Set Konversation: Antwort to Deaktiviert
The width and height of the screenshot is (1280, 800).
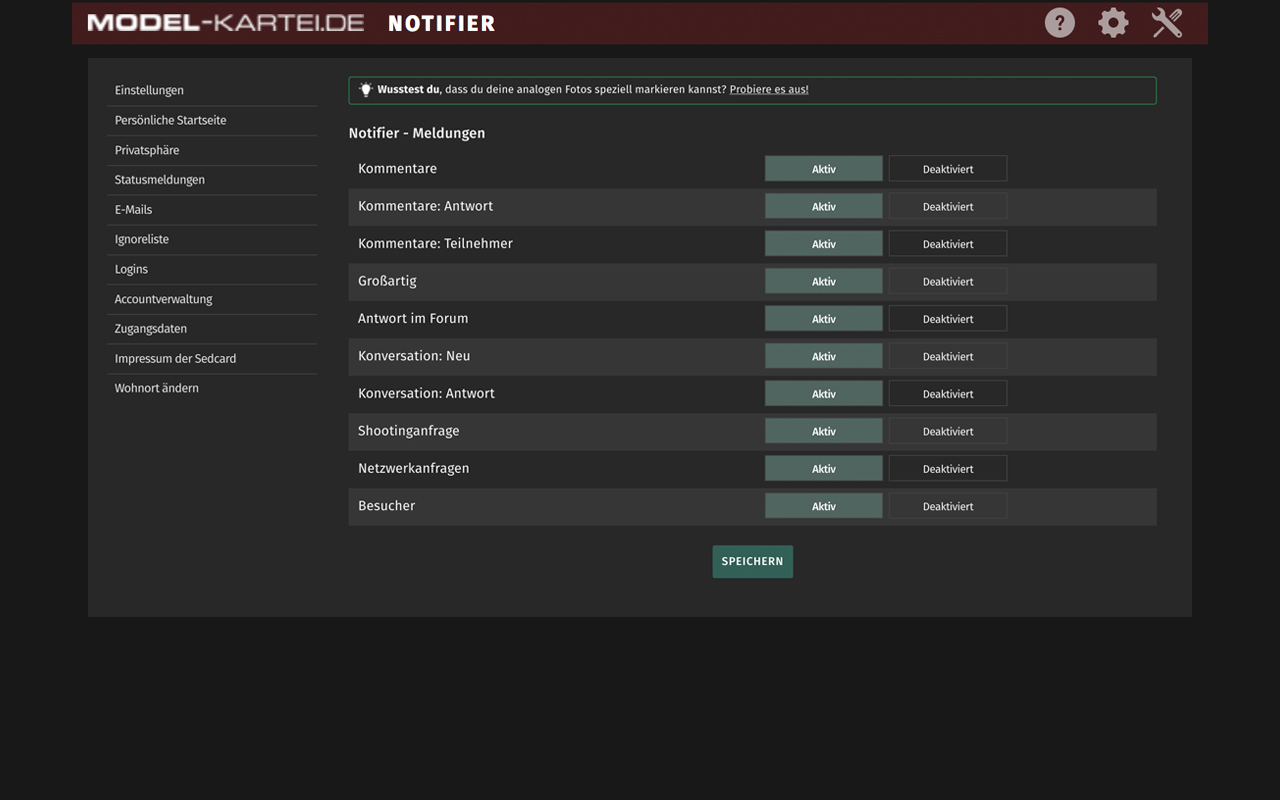pyautogui.click(x=948, y=394)
